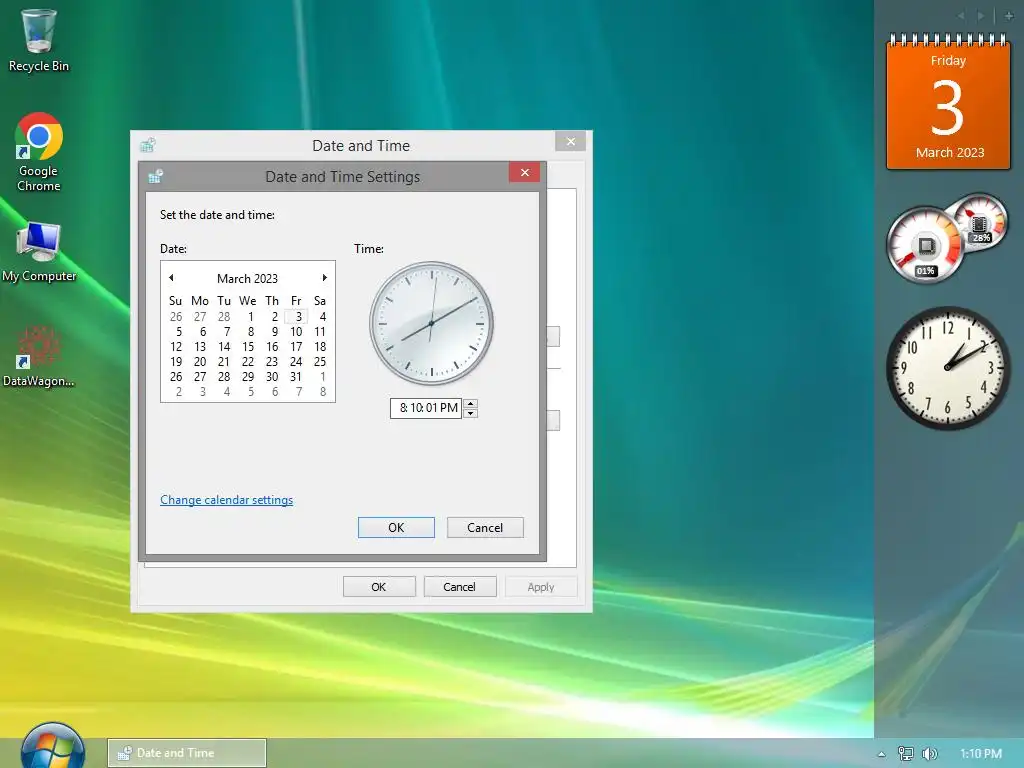The image size is (1024, 768).
Task: Open the DataWagon desktop shortcut
Action: (x=39, y=357)
